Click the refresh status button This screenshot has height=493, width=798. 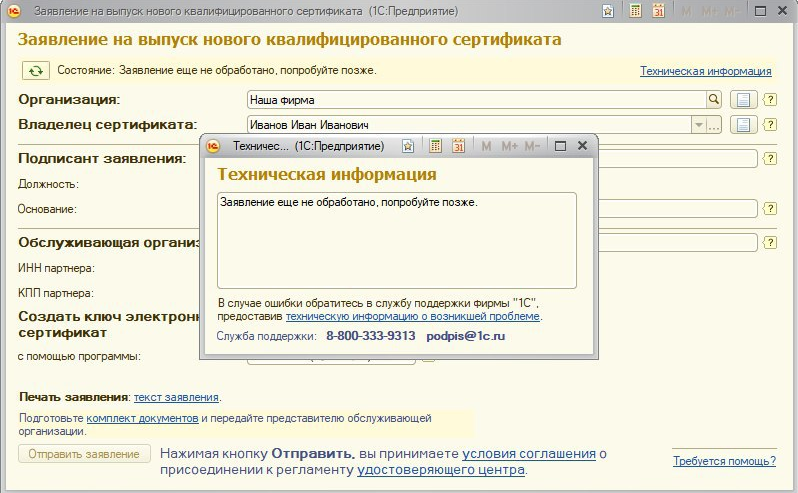coord(36,71)
